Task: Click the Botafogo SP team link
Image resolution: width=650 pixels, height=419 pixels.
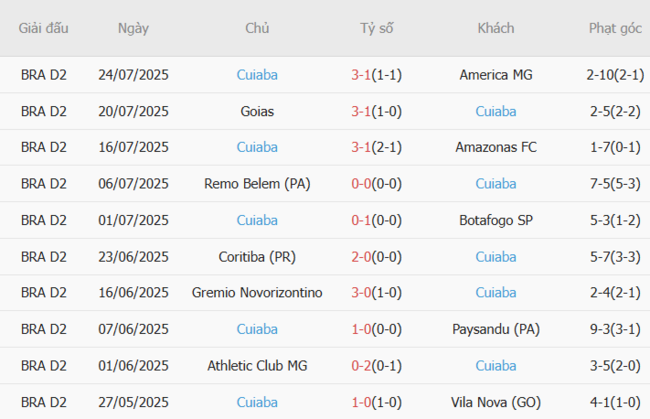Action: pos(496,220)
